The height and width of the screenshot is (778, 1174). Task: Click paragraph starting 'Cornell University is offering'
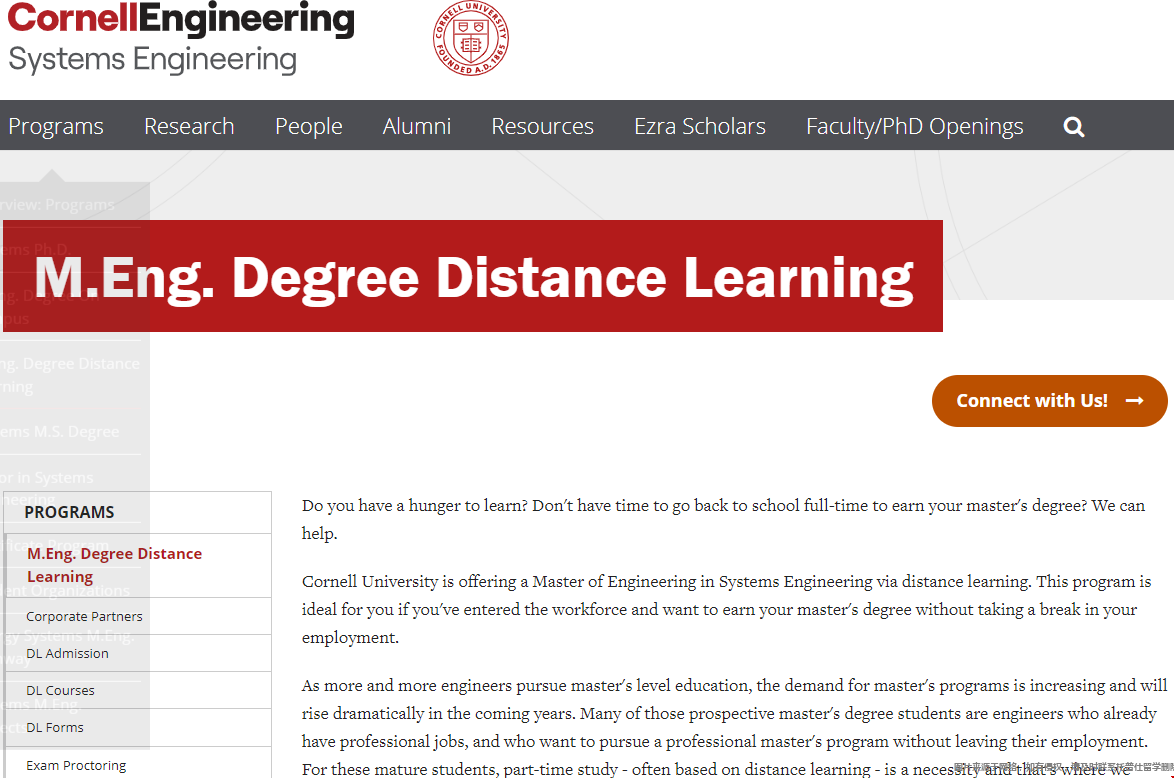726,609
